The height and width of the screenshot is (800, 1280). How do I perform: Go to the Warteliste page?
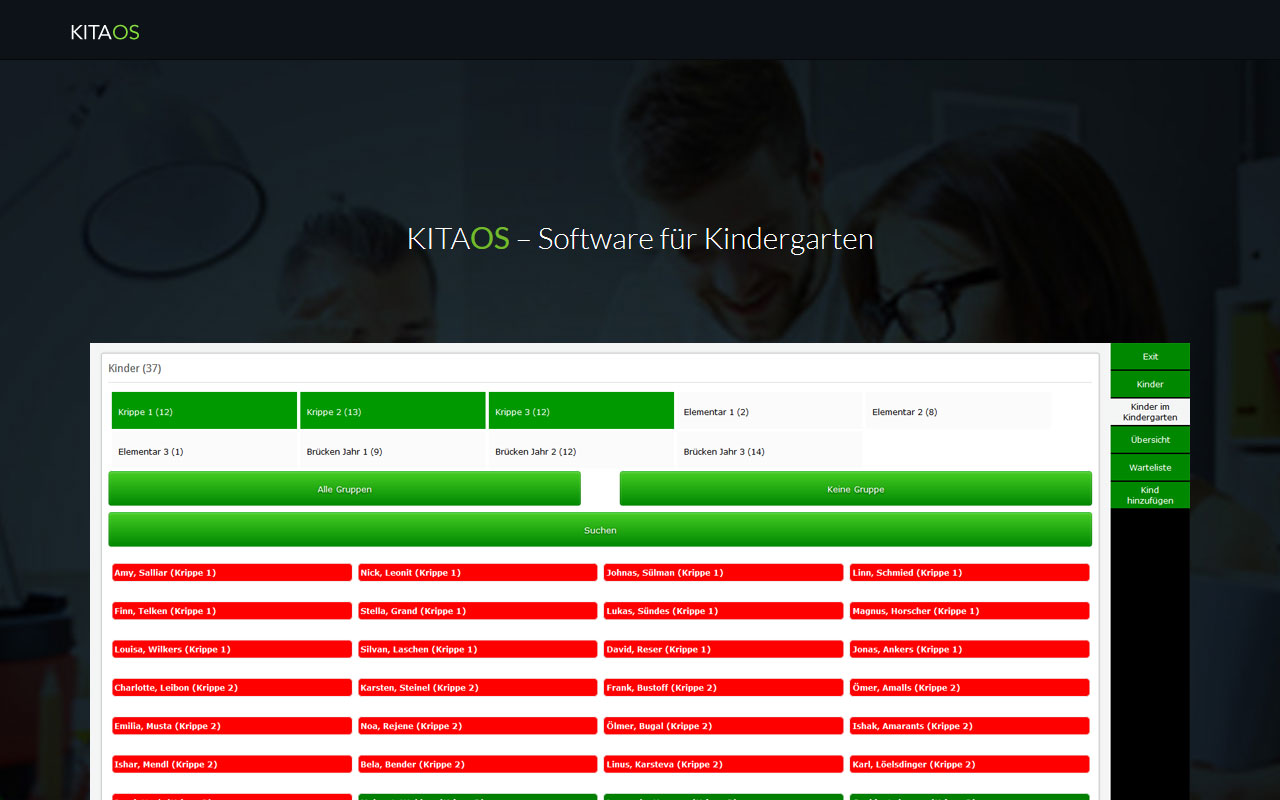pyautogui.click(x=1150, y=467)
